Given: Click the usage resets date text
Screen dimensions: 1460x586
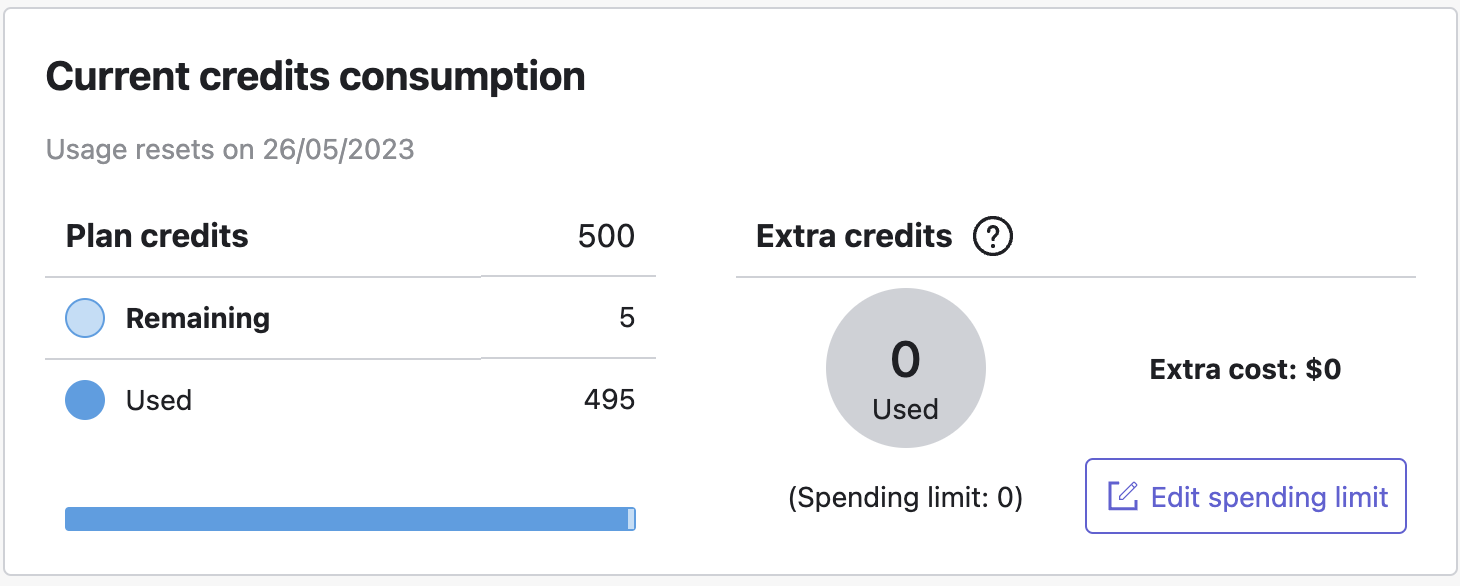Looking at the screenshot, I should (230, 150).
